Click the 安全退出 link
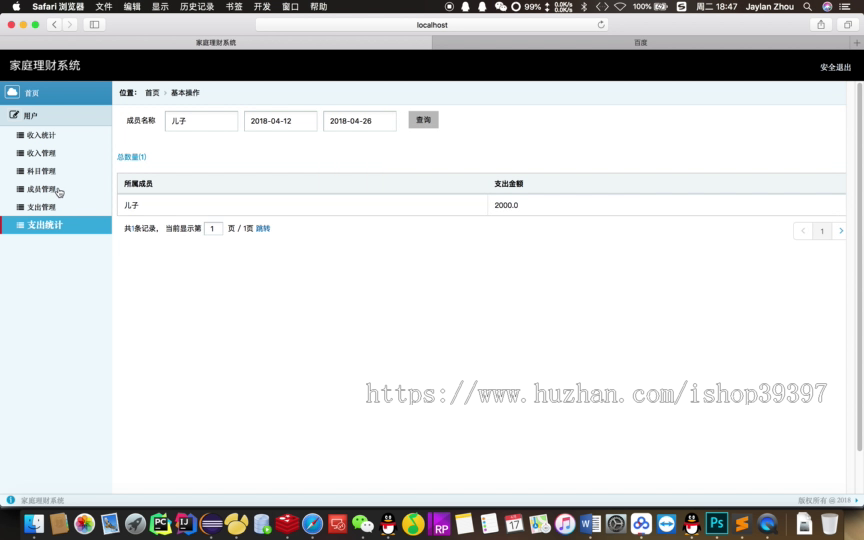This screenshot has width=864, height=540. (835, 67)
